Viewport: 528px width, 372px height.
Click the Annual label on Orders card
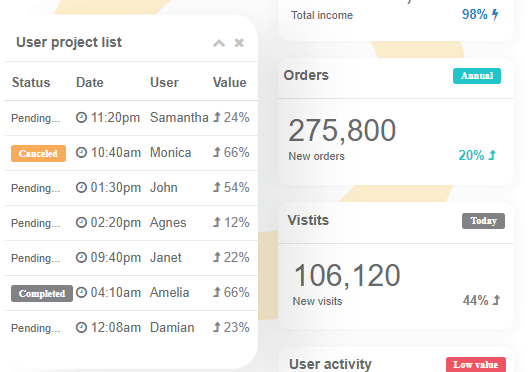click(477, 76)
